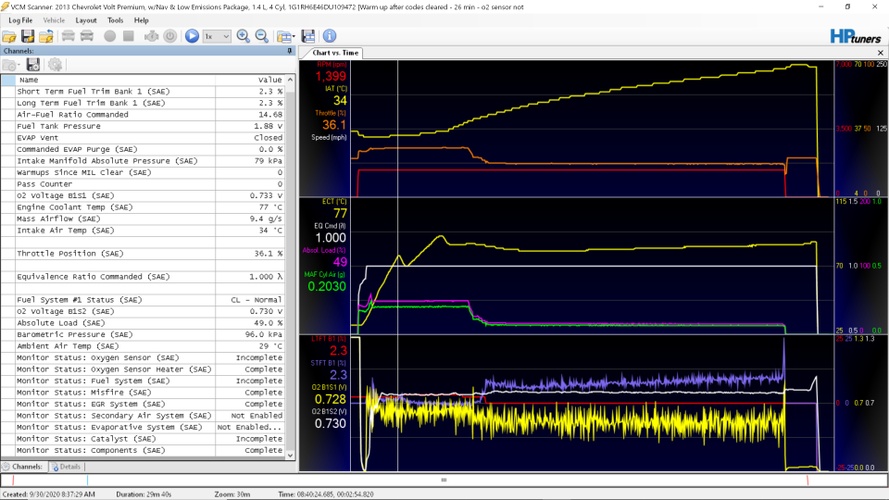Screen dimensions: 889x500
Task: Select Air-Fuel Ratio Commanded row
Action: coord(143,115)
